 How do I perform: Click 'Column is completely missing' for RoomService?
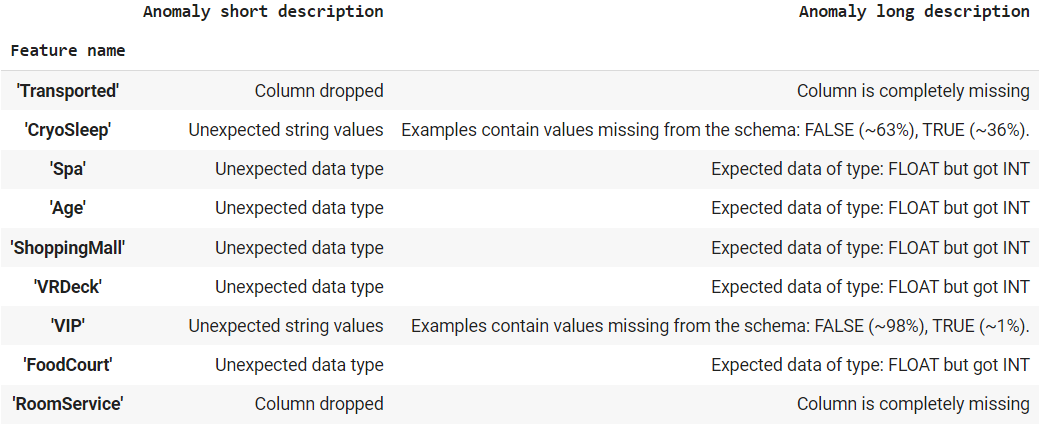tap(913, 404)
